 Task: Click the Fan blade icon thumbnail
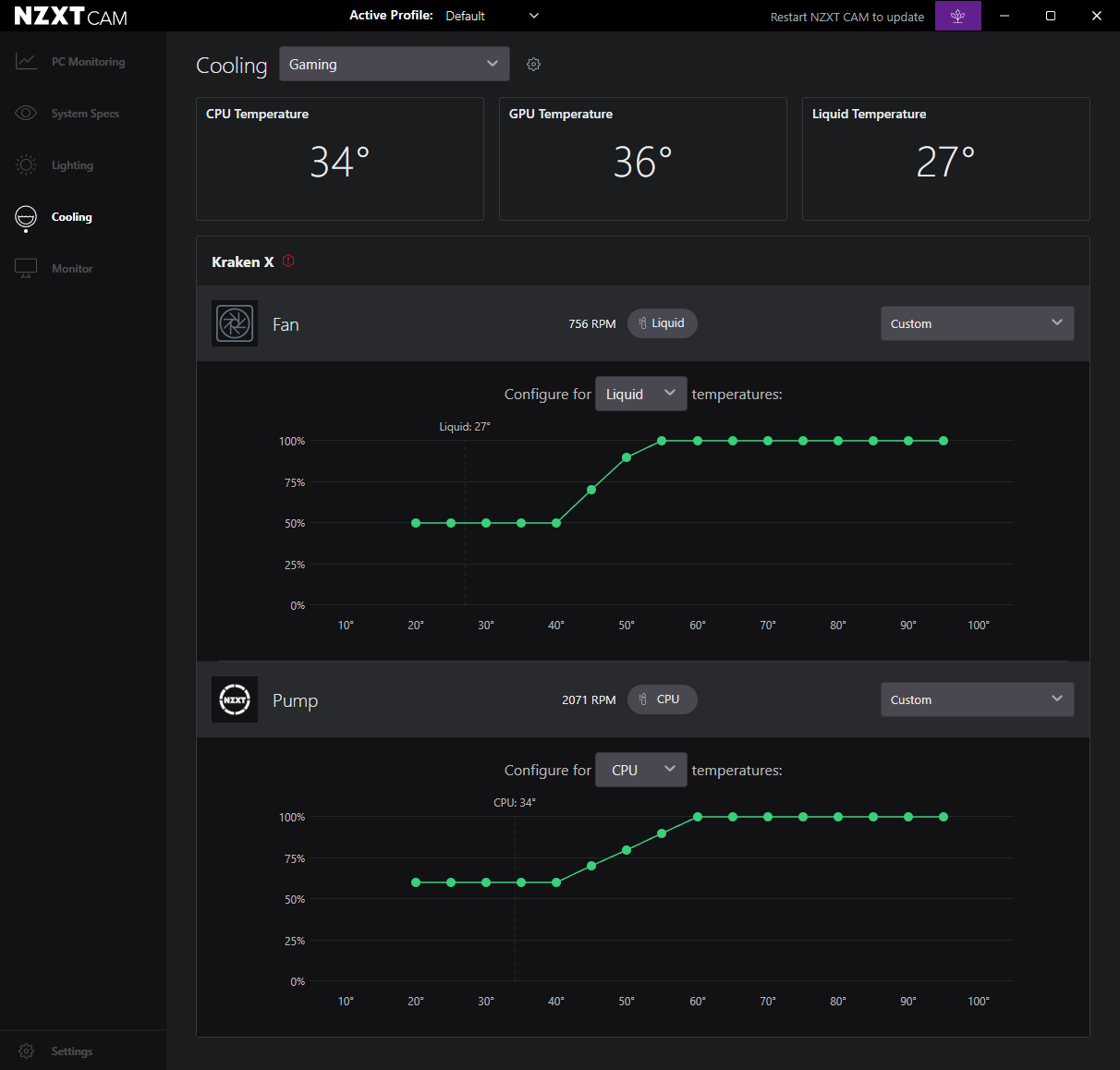pyautogui.click(x=235, y=323)
